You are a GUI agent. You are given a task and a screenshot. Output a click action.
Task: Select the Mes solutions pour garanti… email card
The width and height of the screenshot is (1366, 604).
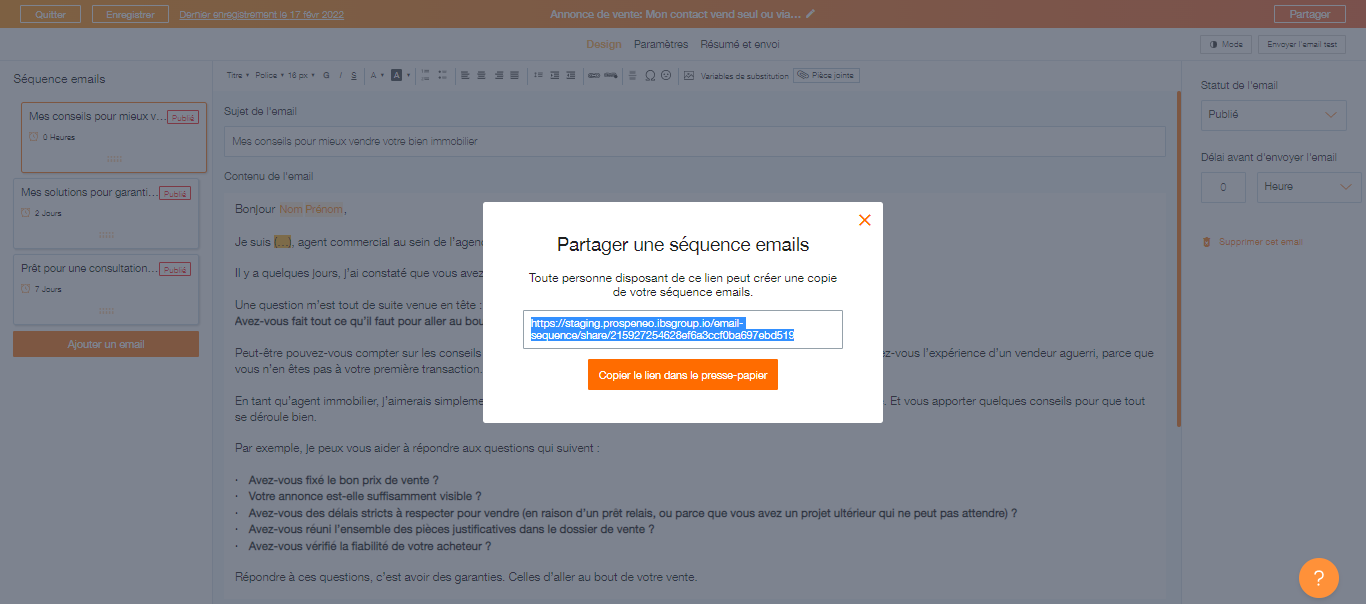coord(106,213)
